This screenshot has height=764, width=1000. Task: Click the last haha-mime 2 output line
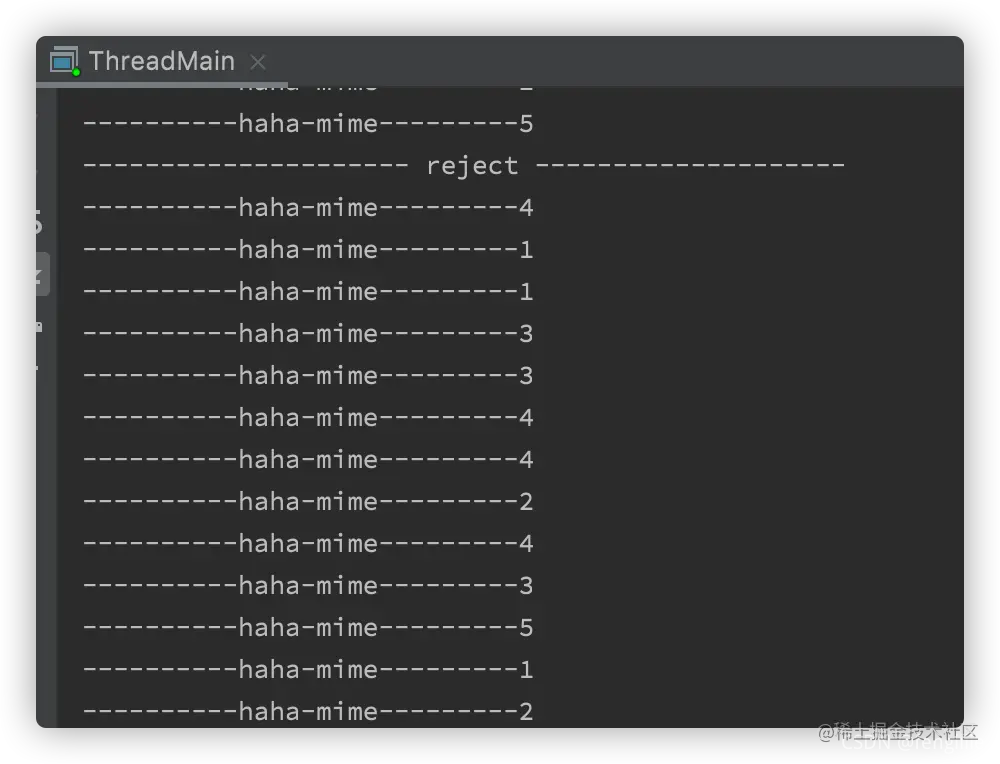[x=308, y=712]
